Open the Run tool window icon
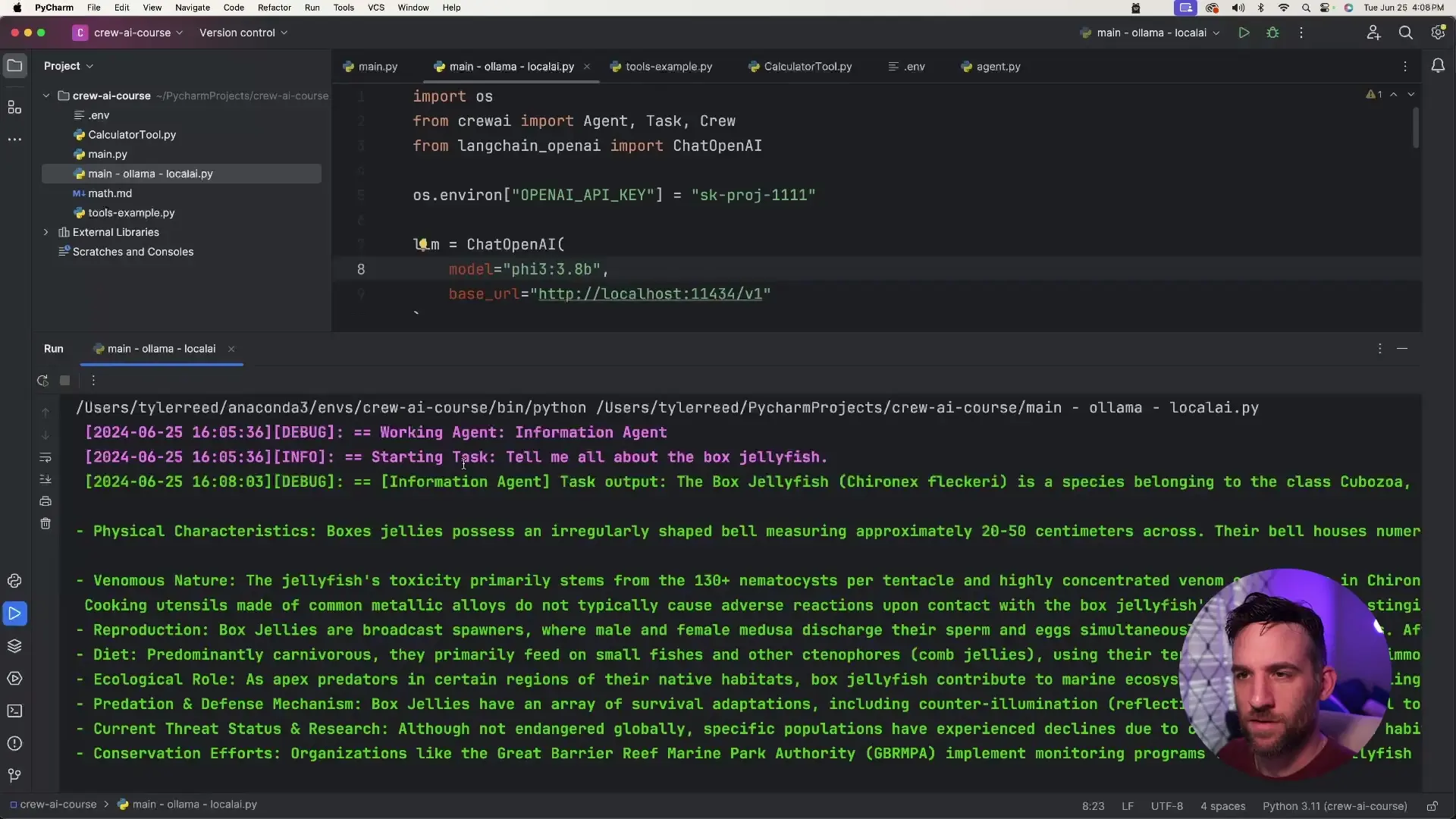The width and height of the screenshot is (1456, 819). coord(14,613)
